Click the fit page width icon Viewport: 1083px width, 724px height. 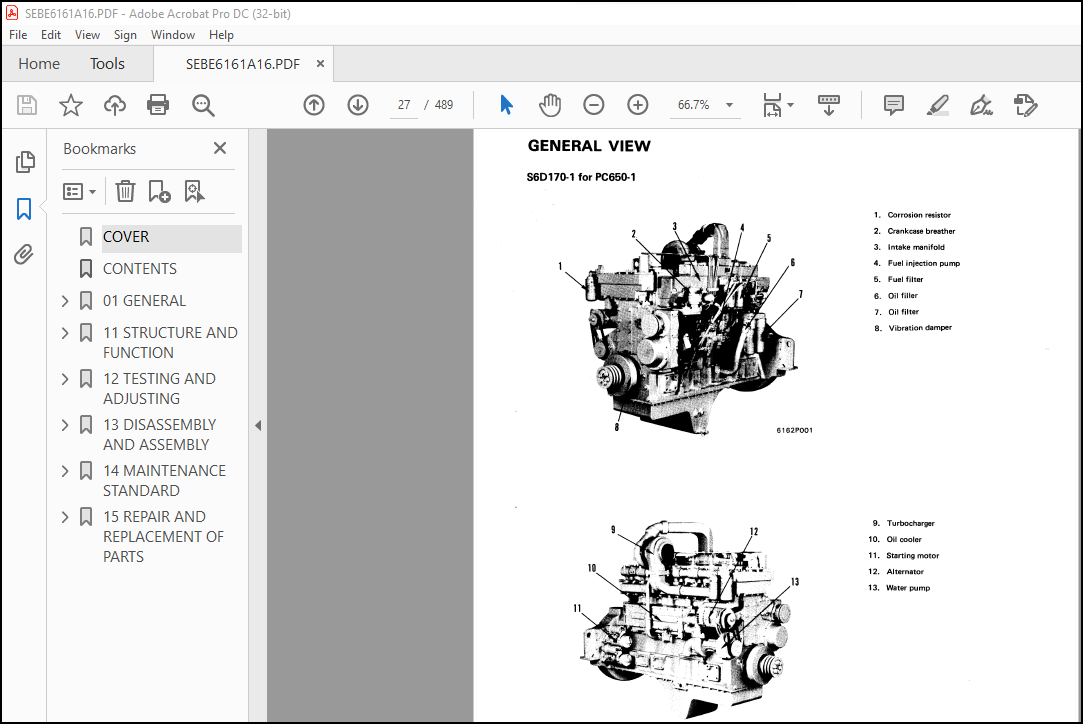[x=772, y=105]
